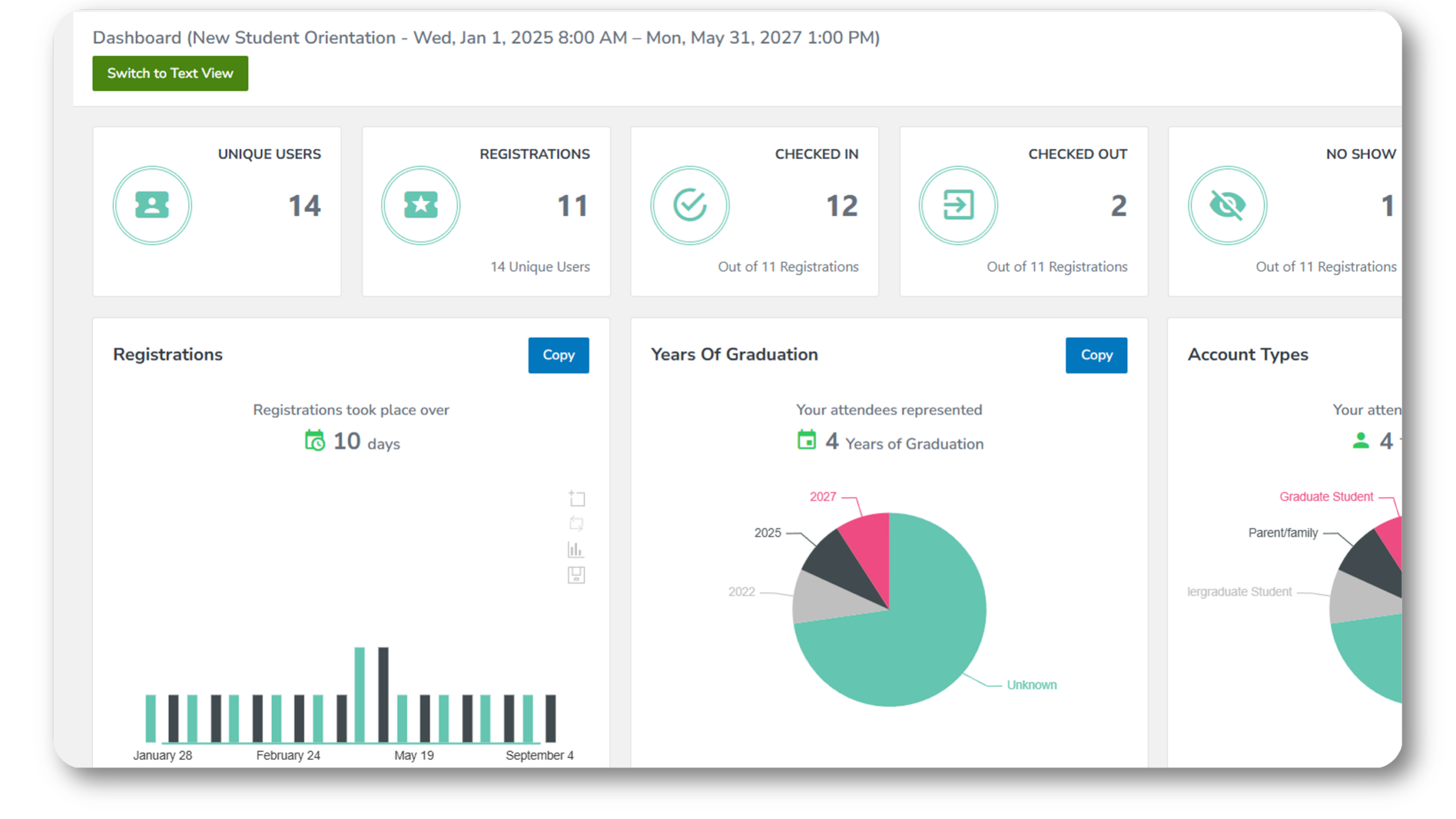The height and width of the screenshot is (819, 1456).
Task: Click the 'Registrations' panel title
Action: pos(168,354)
